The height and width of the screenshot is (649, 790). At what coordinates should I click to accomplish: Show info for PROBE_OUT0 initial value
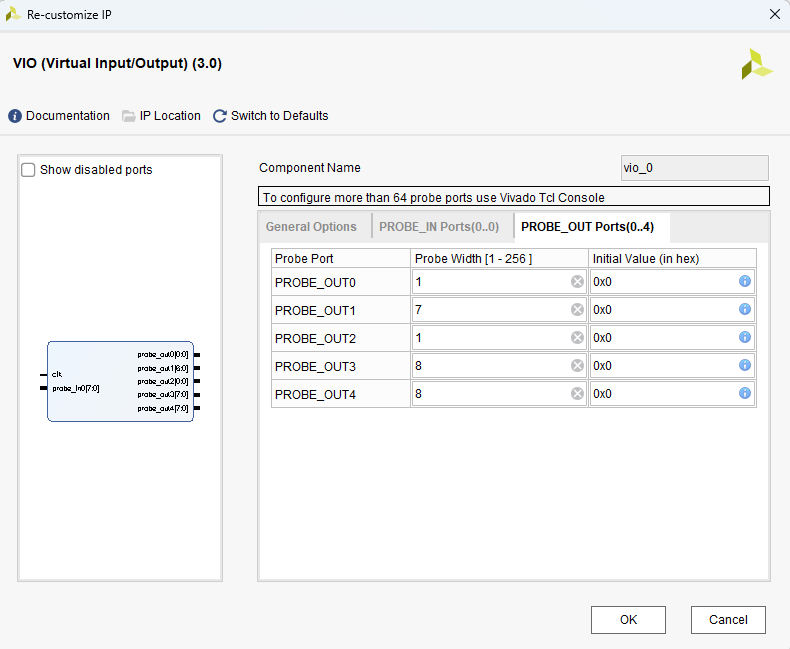tap(745, 281)
